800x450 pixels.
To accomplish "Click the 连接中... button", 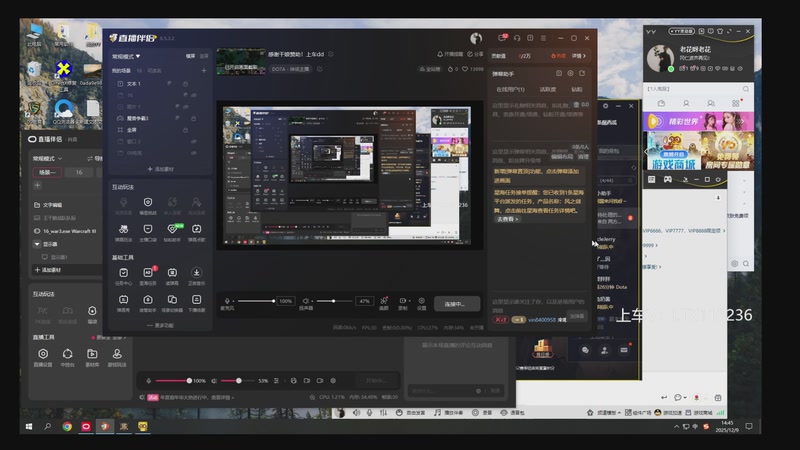I will (x=457, y=304).
